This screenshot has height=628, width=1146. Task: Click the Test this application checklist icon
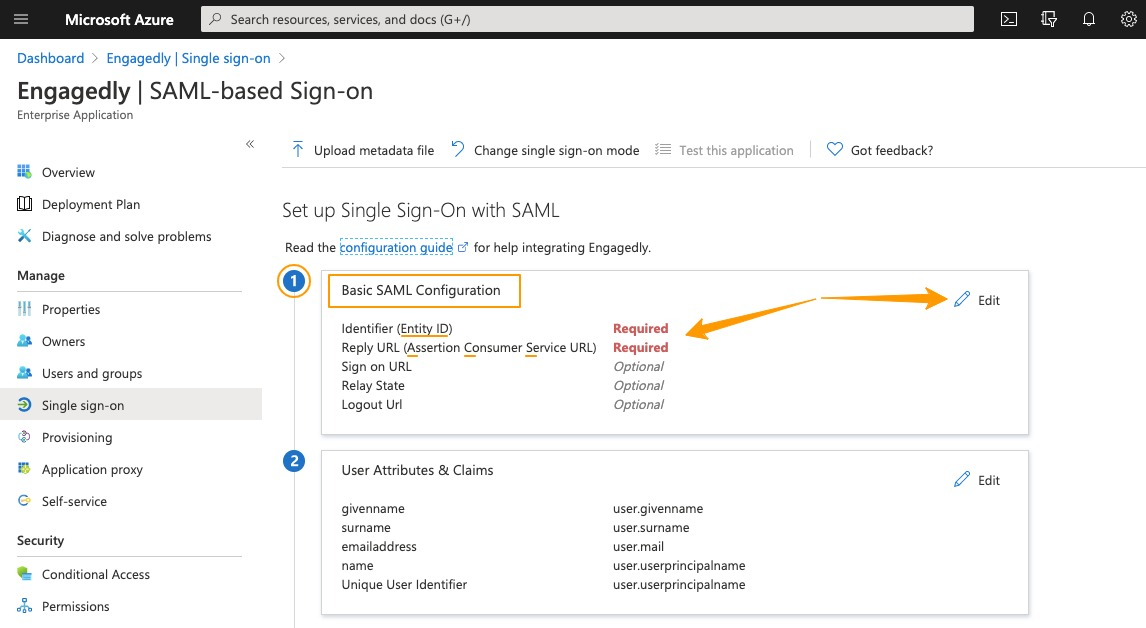click(663, 149)
